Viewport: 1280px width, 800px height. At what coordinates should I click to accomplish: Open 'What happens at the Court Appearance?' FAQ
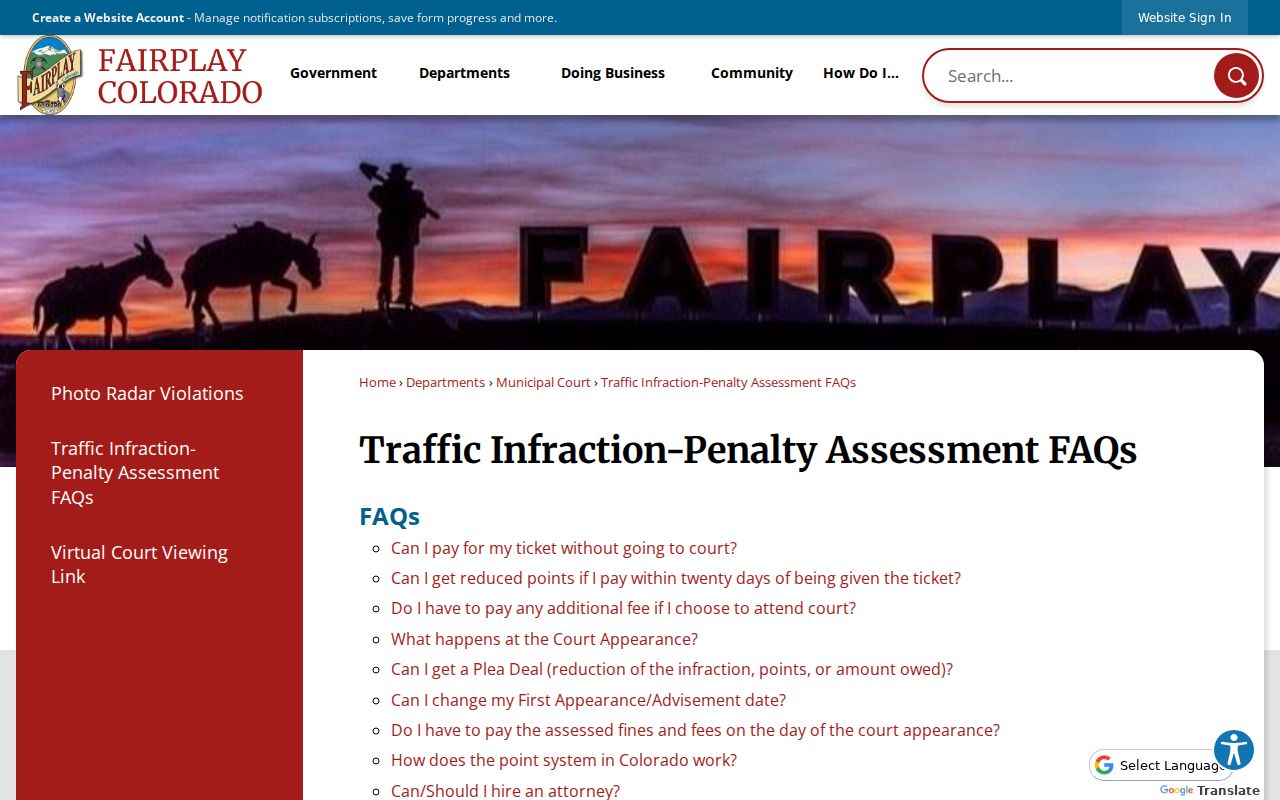coord(544,639)
